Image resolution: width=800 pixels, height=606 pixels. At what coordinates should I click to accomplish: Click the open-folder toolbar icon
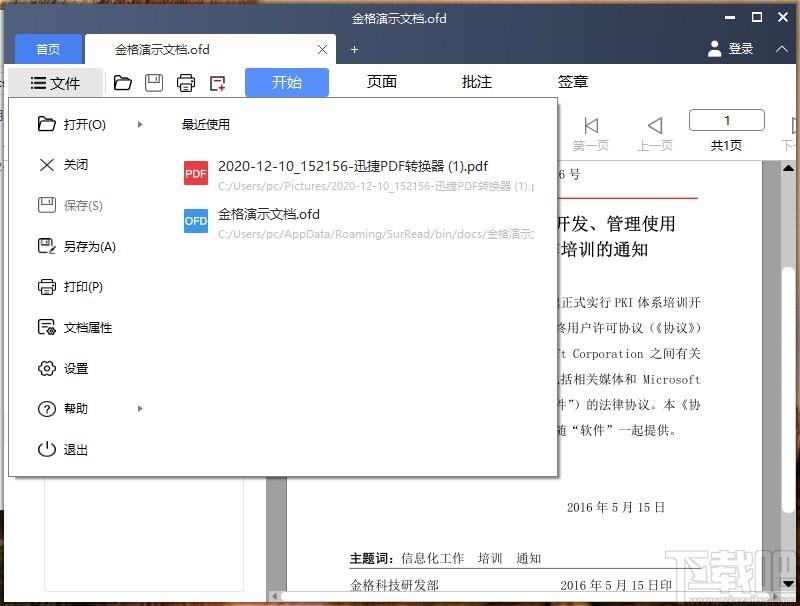(x=122, y=82)
